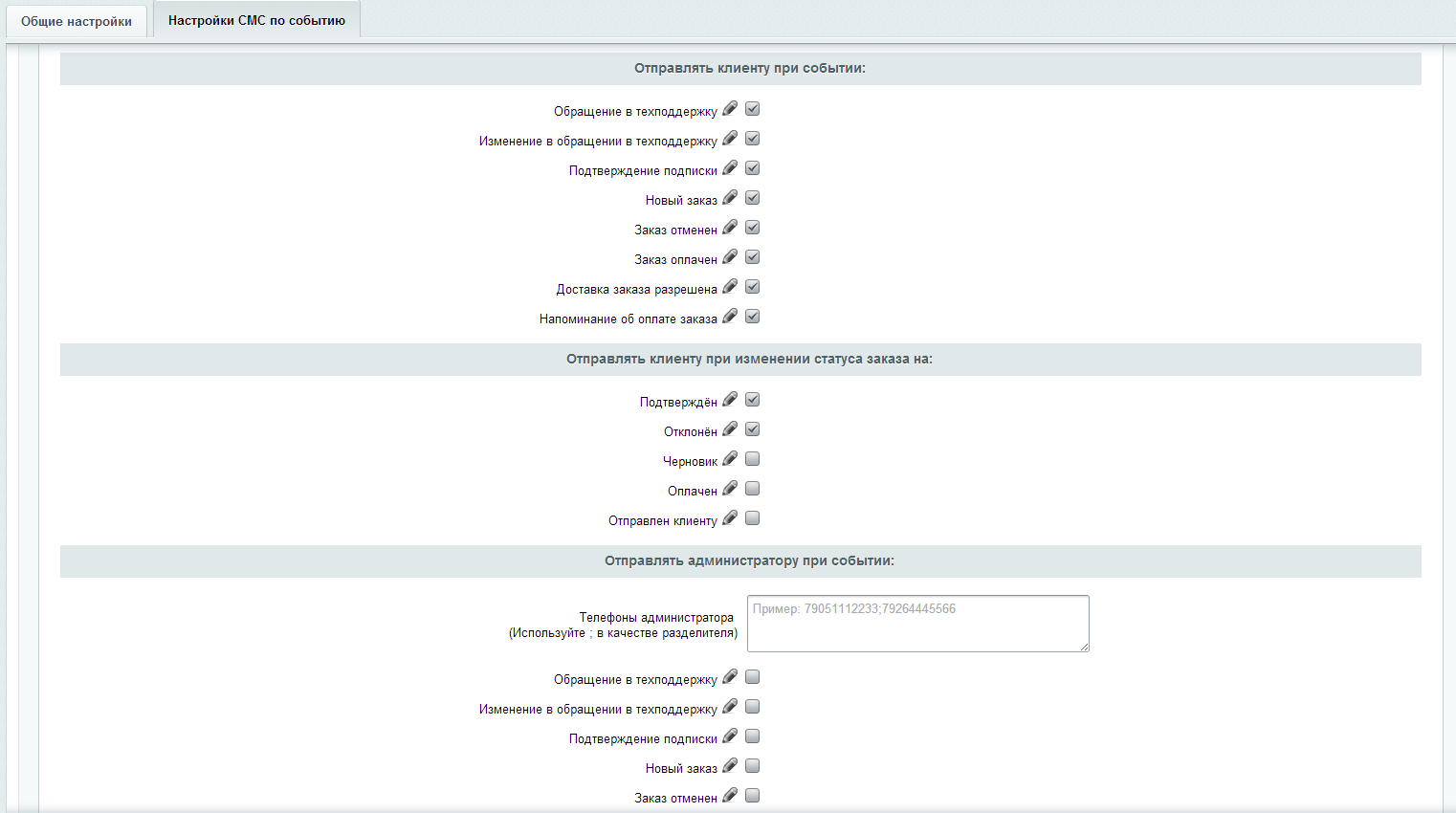Edit the client 'Заказ отменен' template

(730, 228)
